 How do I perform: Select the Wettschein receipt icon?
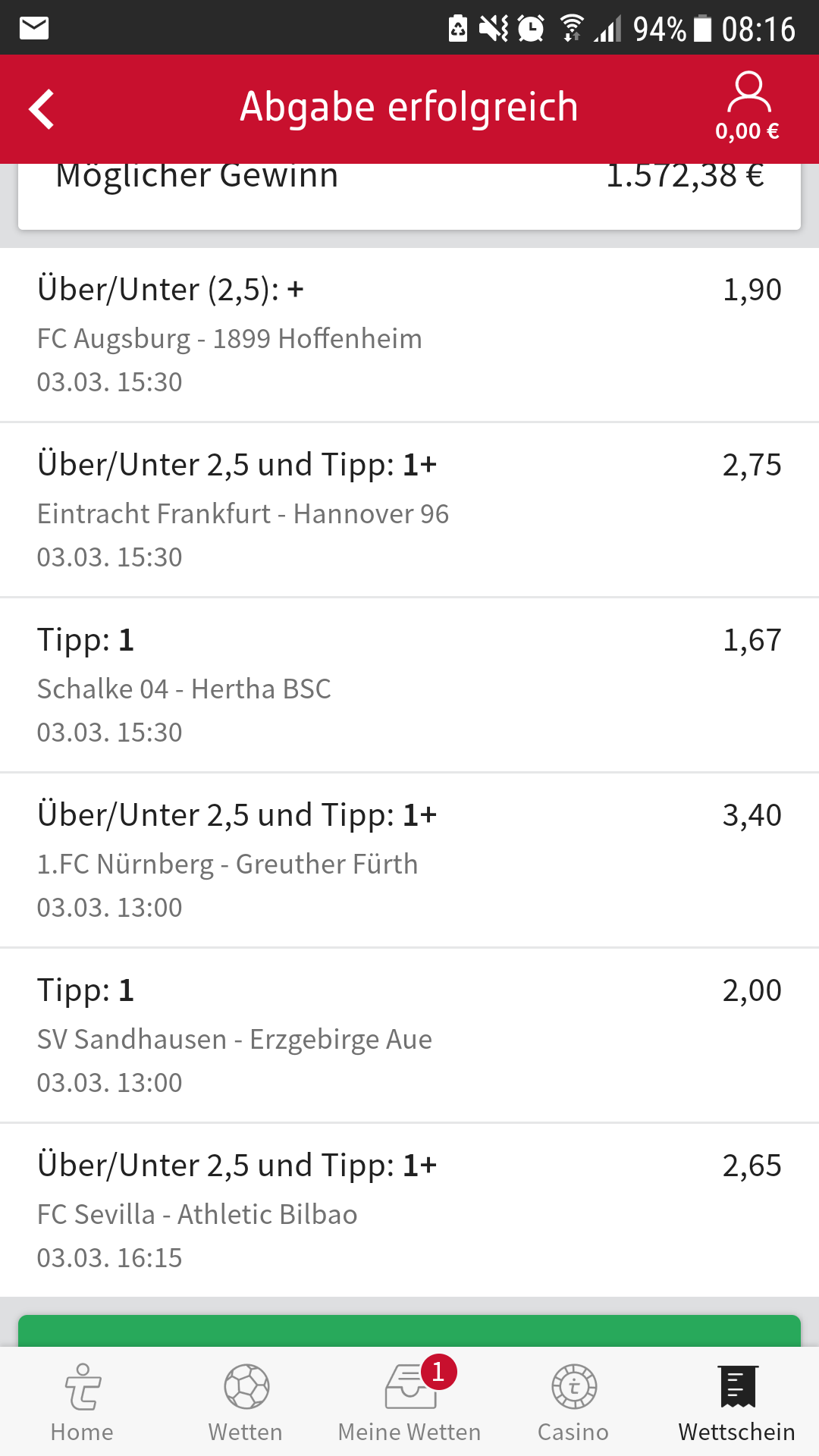pyautogui.click(x=737, y=1386)
